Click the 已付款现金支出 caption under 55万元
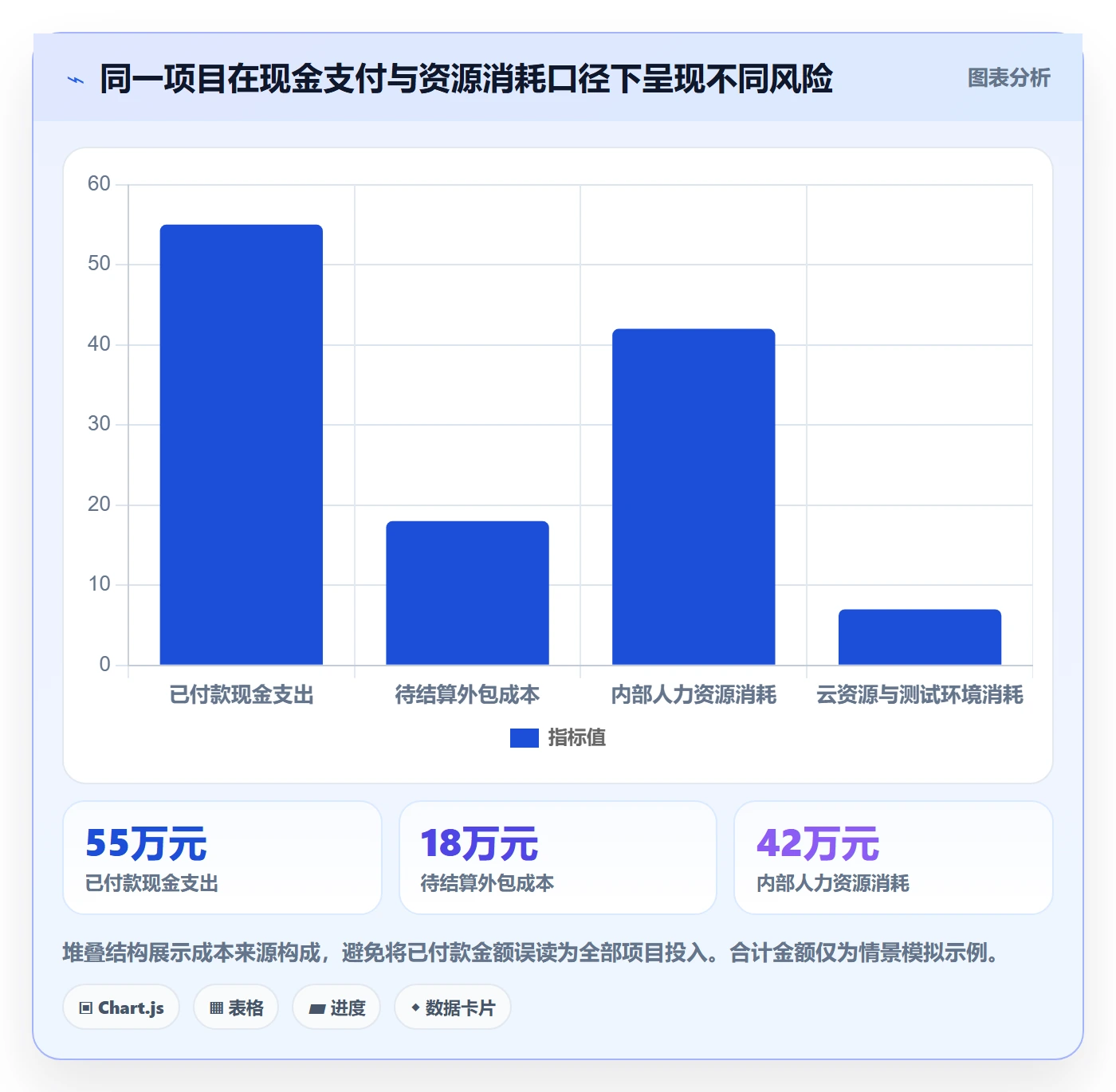The width and height of the screenshot is (1116, 1092). 152,883
